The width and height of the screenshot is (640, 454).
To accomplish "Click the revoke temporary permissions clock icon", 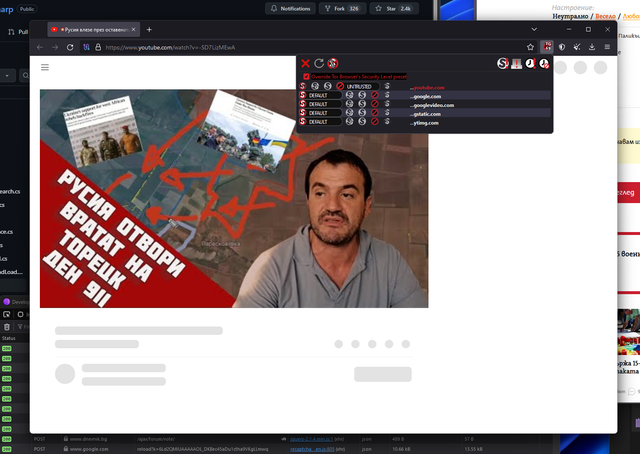I will [544, 63].
